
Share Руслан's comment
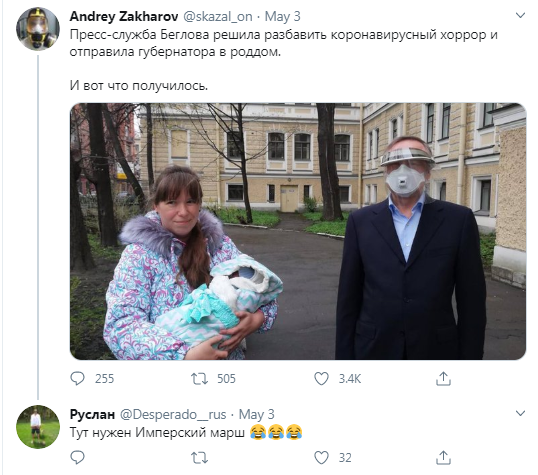tap(443, 457)
